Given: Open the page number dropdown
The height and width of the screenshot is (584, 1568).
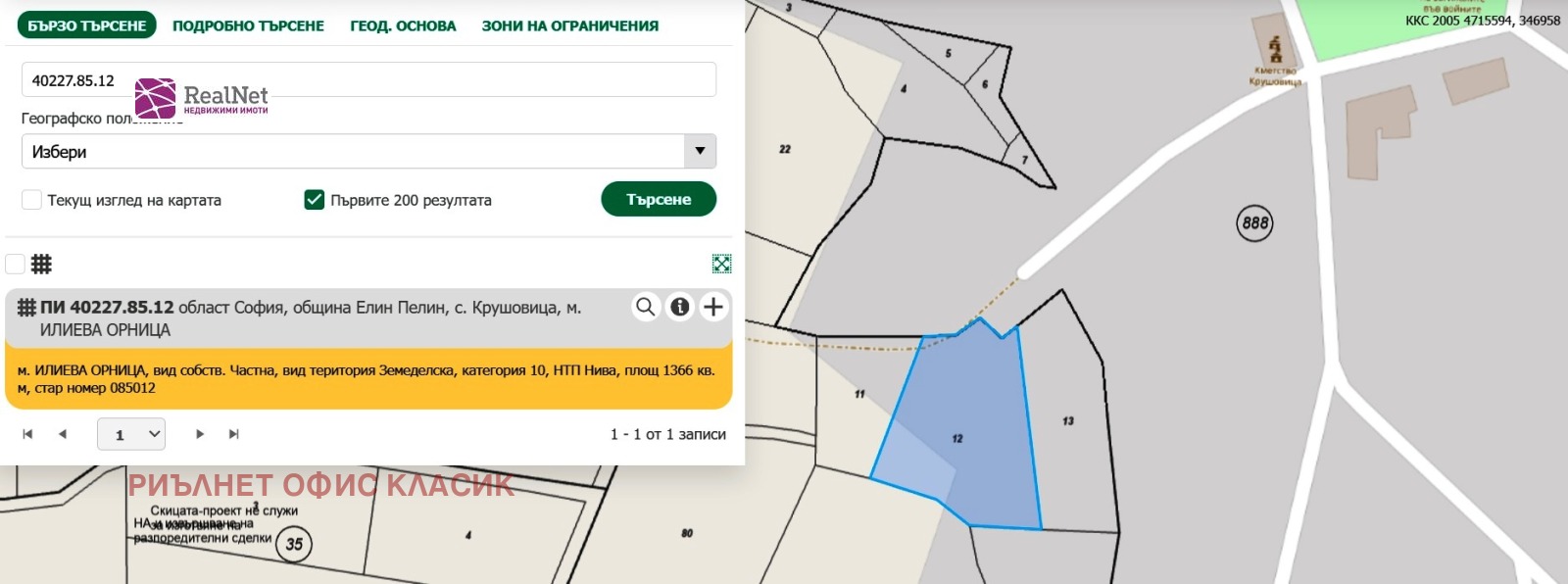Looking at the screenshot, I should click(131, 434).
